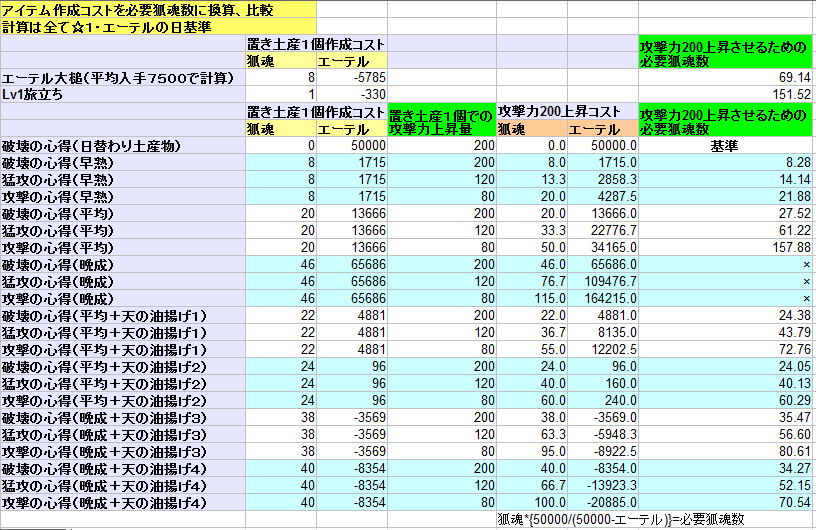Viewport: 816px width, 530px height.
Task: Select the title cell アイテム作成コストを必要狐魂数に換算、比較
Action: [x=158, y=9]
